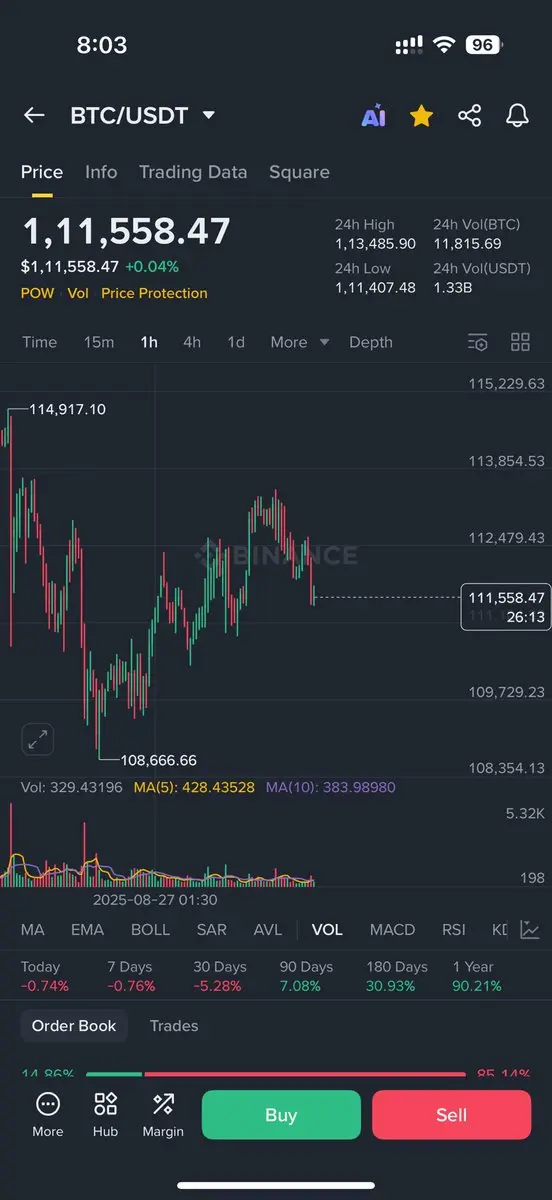Switch to the Trading Data tab

tap(193, 172)
